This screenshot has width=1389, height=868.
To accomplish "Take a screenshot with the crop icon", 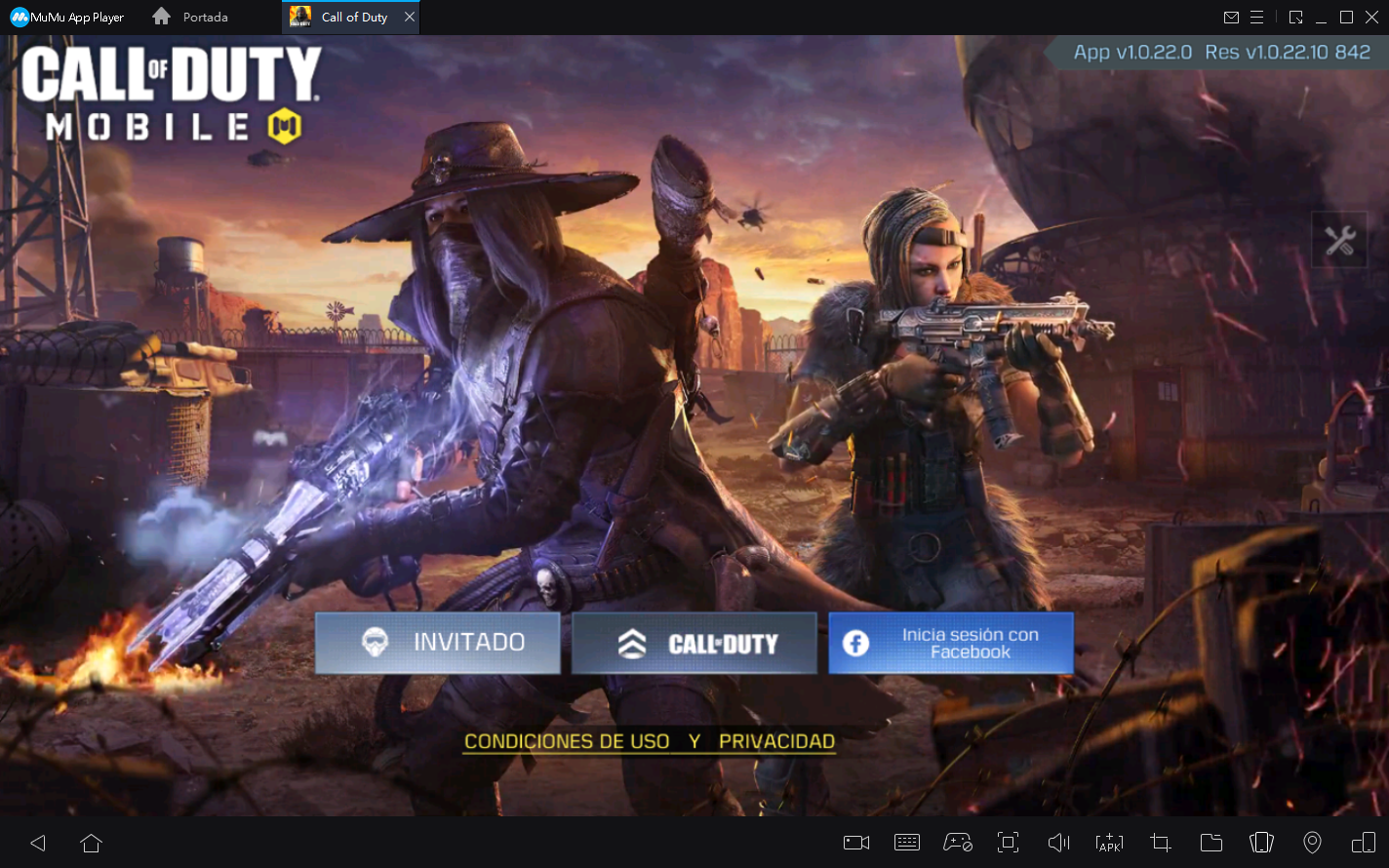I will [1160, 843].
